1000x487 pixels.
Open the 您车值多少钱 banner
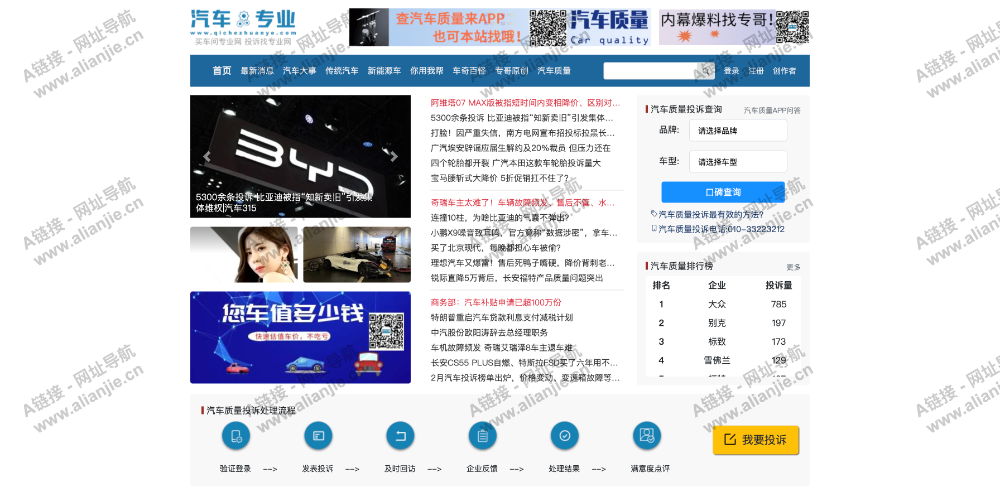pos(300,337)
